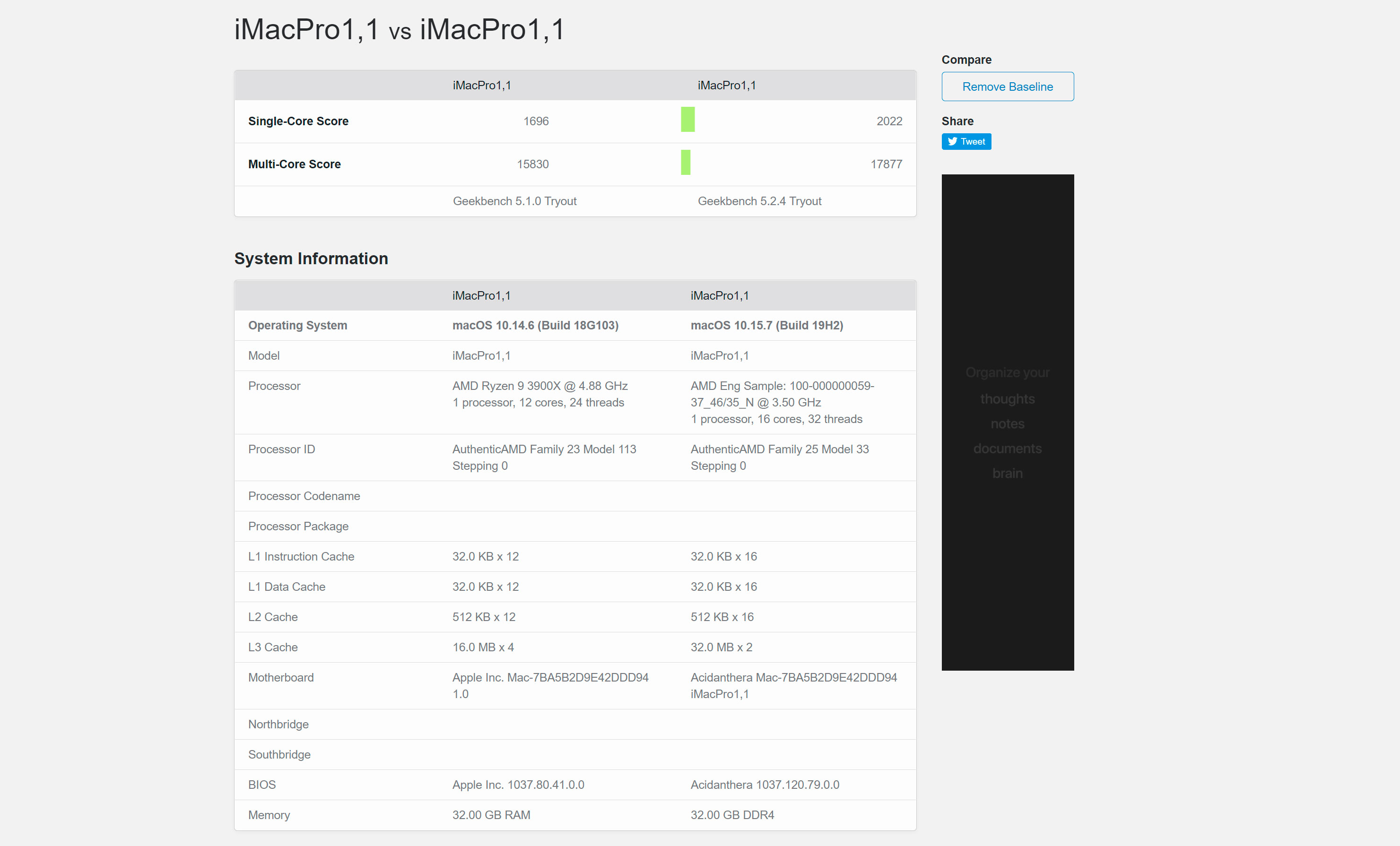Click BIOS 'Apple Inc. 1037.80.41.0.0' value
Viewport: 1400px width, 846px height.
(518, 785)
